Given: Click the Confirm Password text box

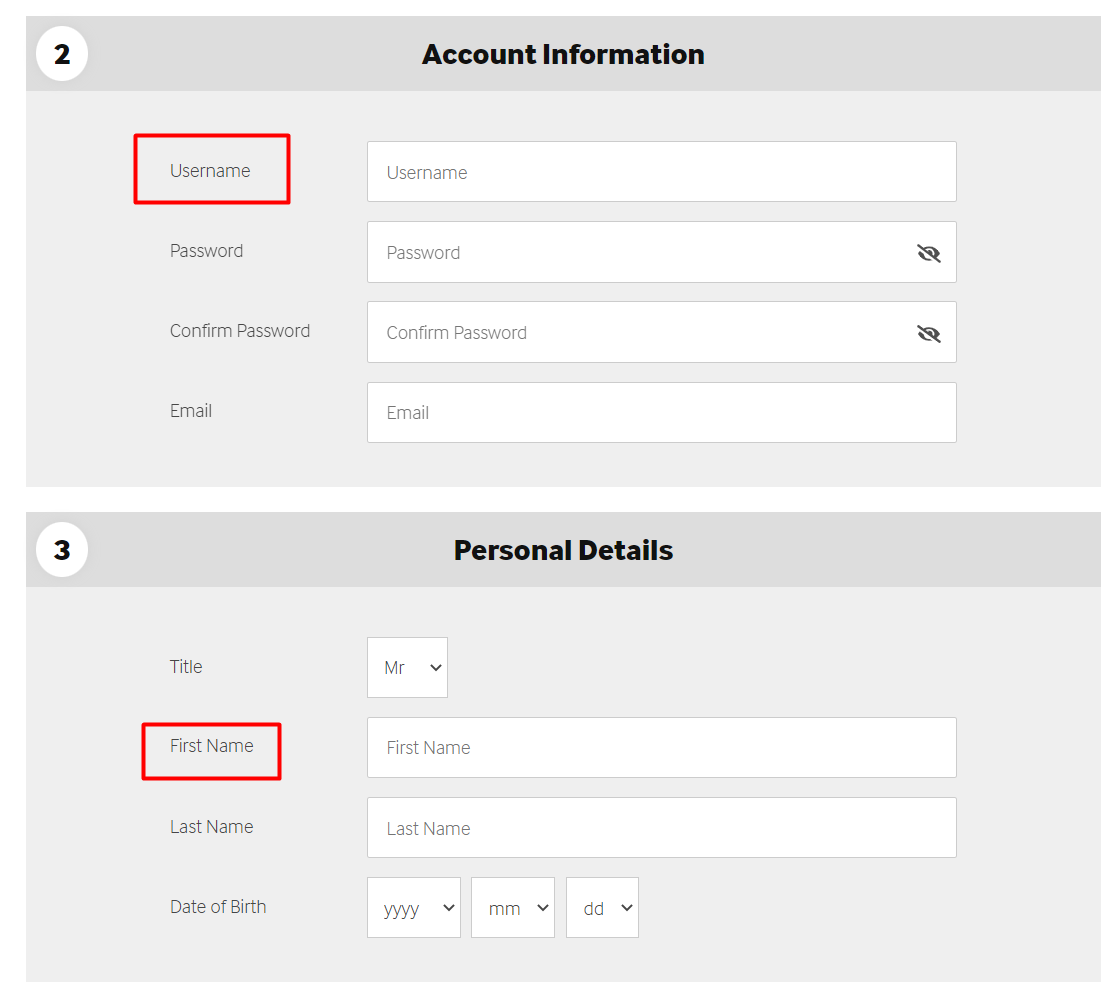Looking at the screenshot, I should pos(640,332).
